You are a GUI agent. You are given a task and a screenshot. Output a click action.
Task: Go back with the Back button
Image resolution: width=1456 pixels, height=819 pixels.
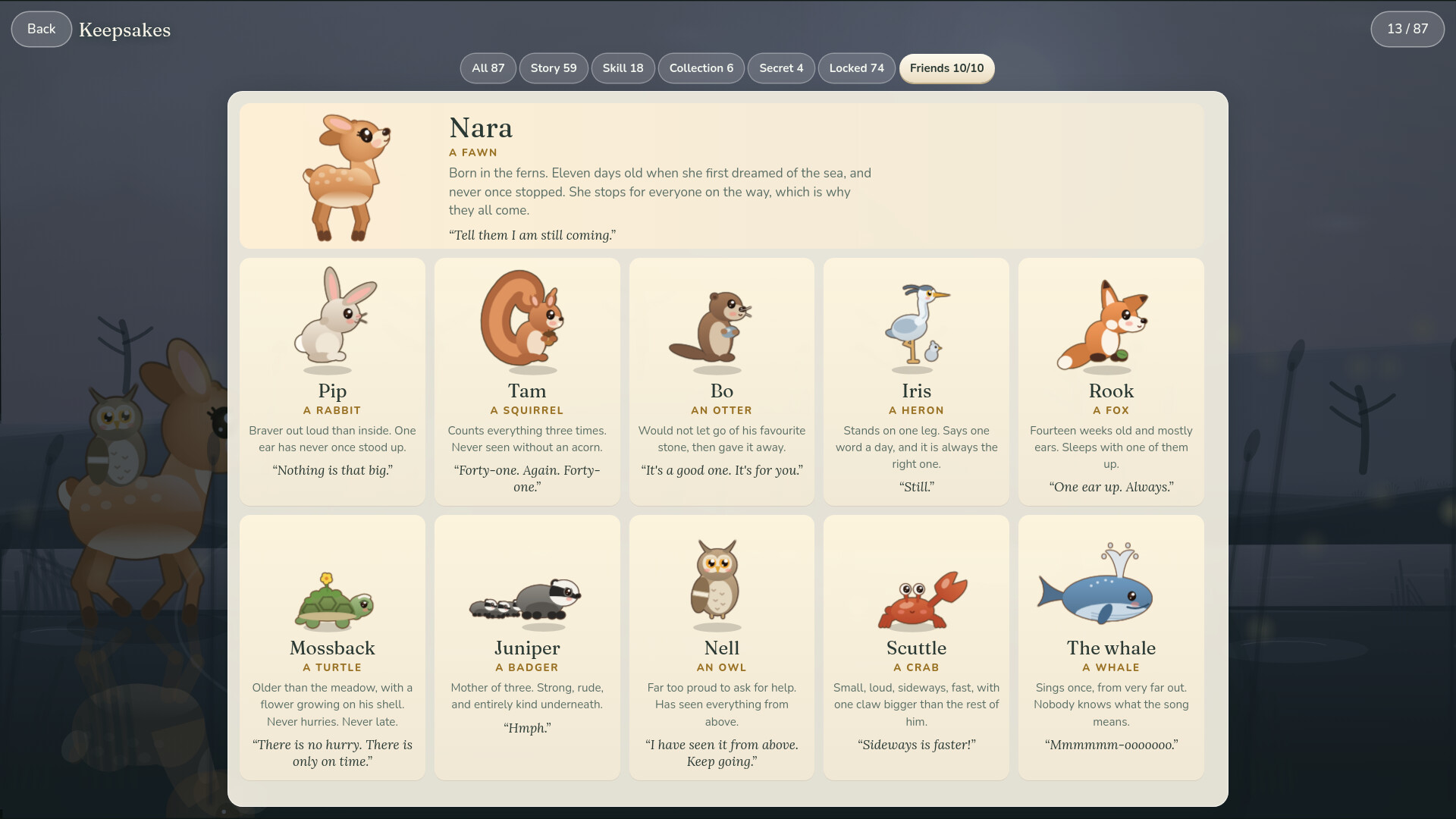click(42, 29)
